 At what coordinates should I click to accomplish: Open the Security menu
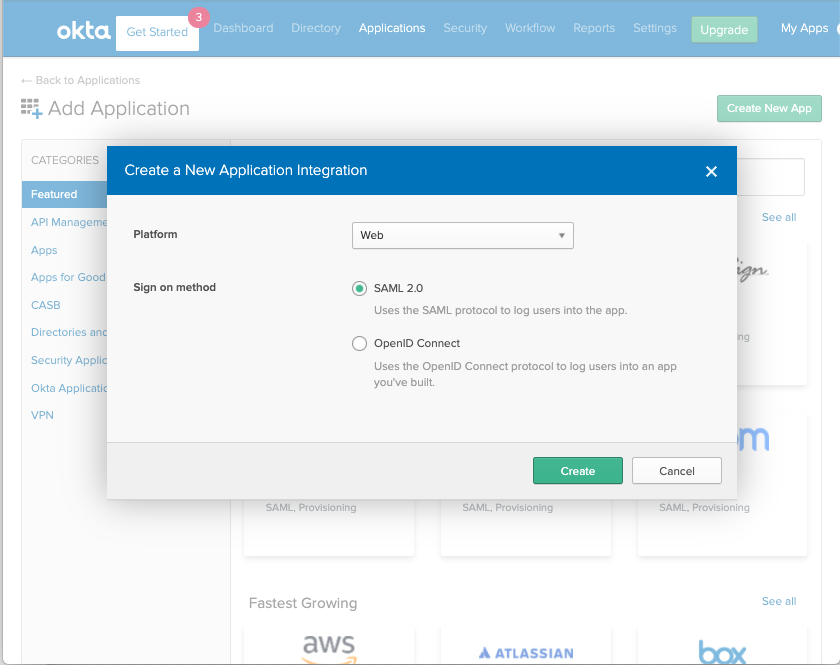(465, 28)
